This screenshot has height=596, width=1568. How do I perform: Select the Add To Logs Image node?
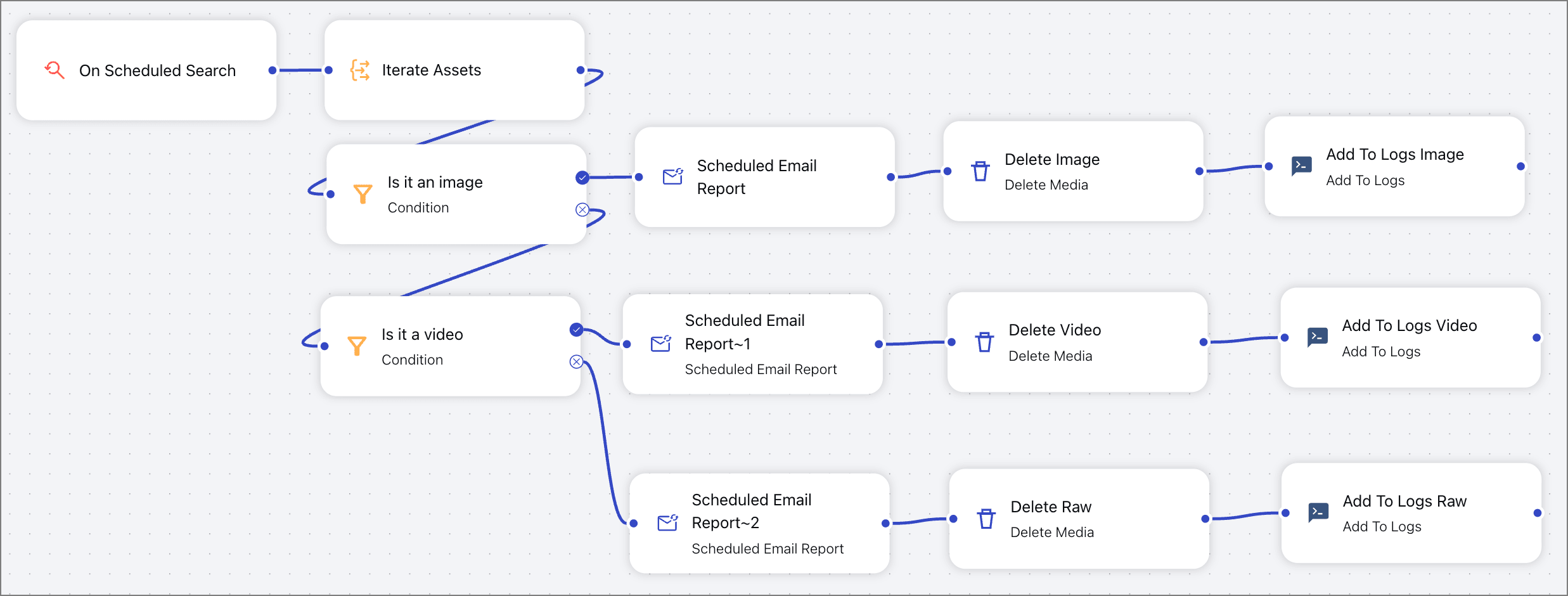(x=1394, y=166)
